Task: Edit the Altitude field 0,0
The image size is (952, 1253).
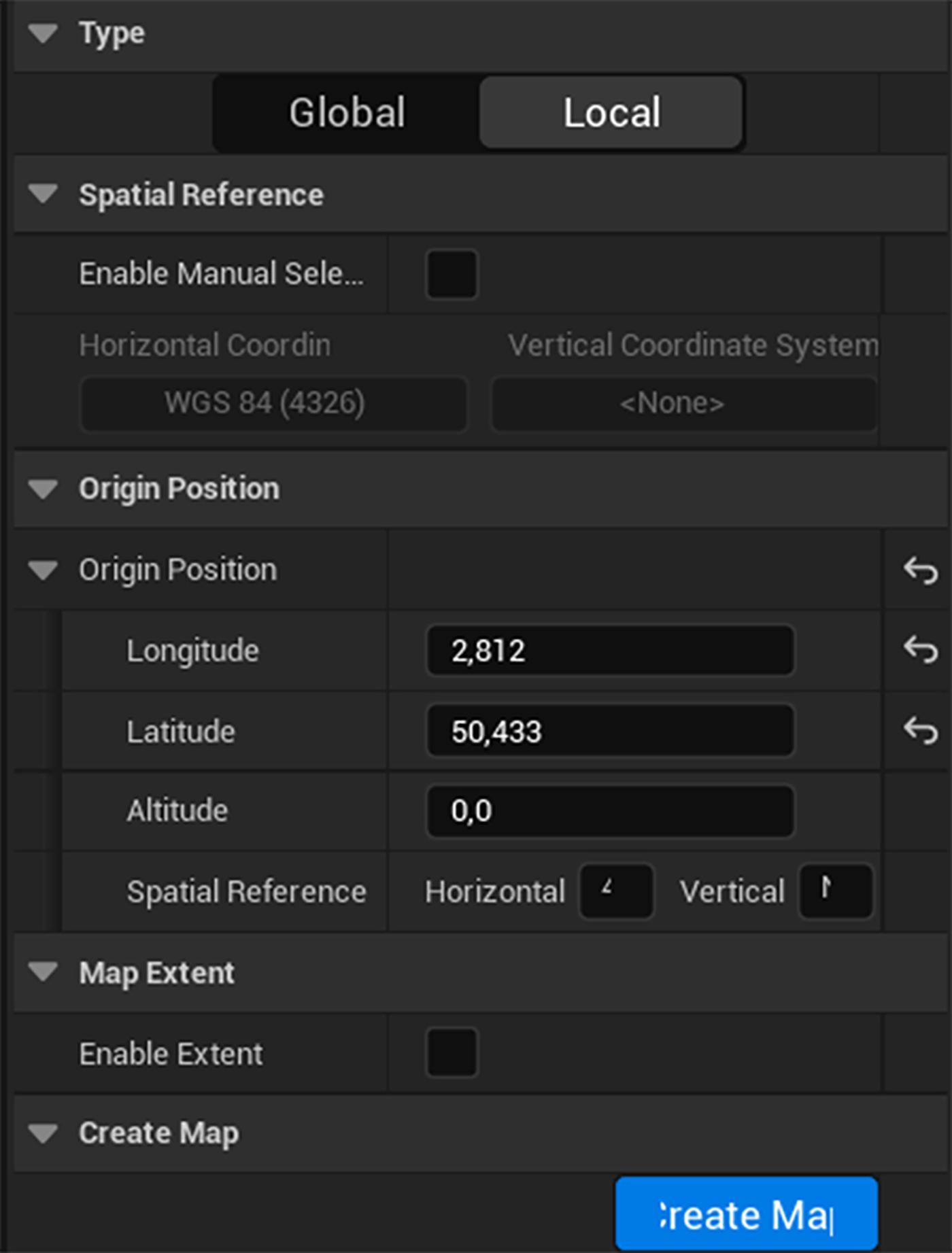Action: 610,811
